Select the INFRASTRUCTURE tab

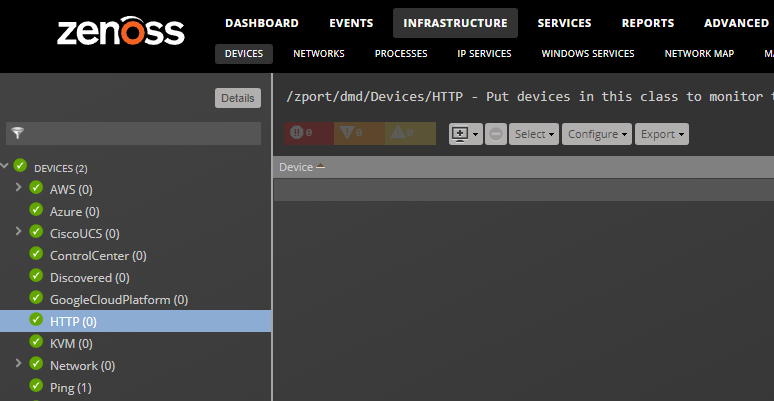coord(455,23)
